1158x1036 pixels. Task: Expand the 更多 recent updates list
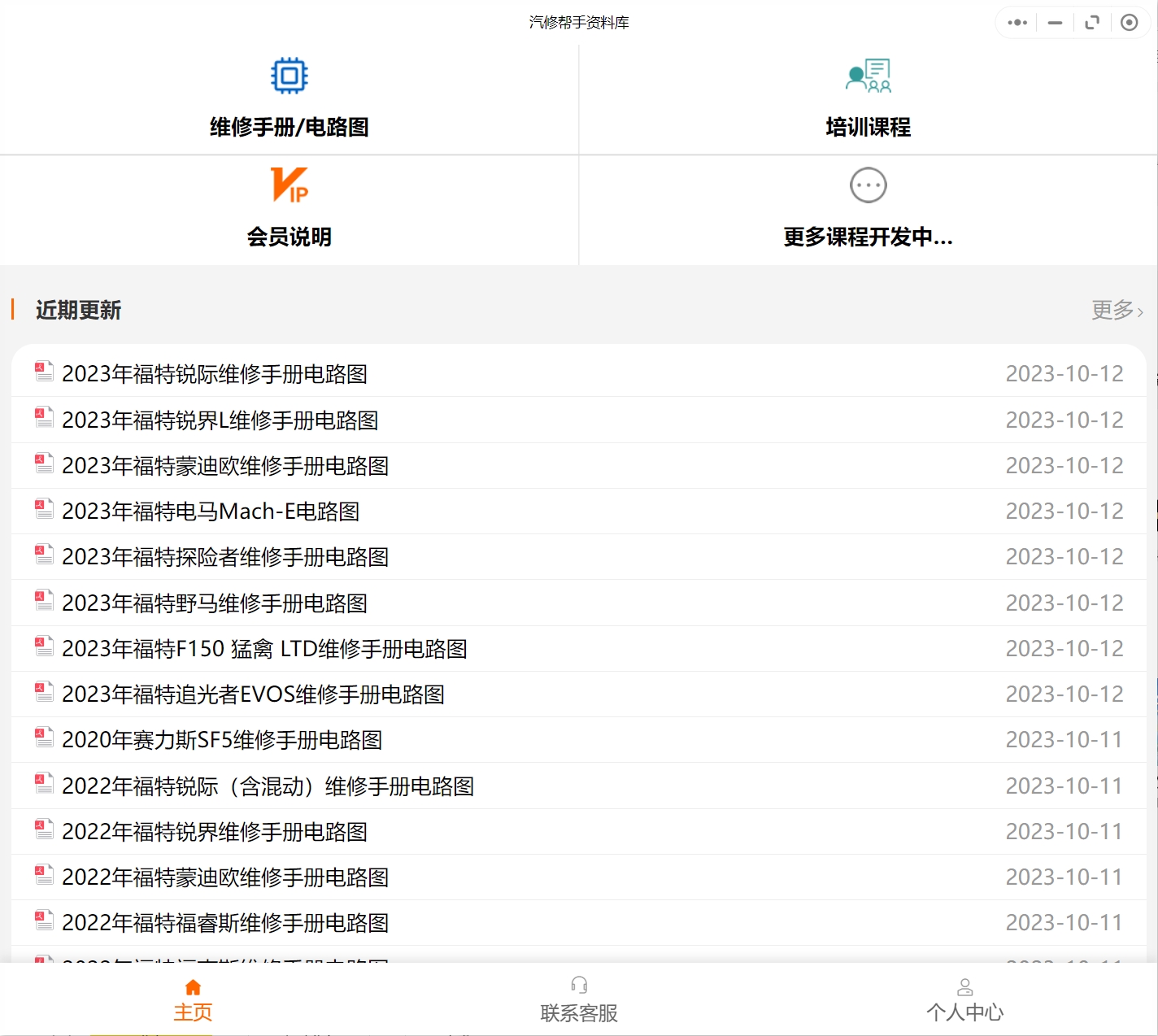(x=1111, y=311)
